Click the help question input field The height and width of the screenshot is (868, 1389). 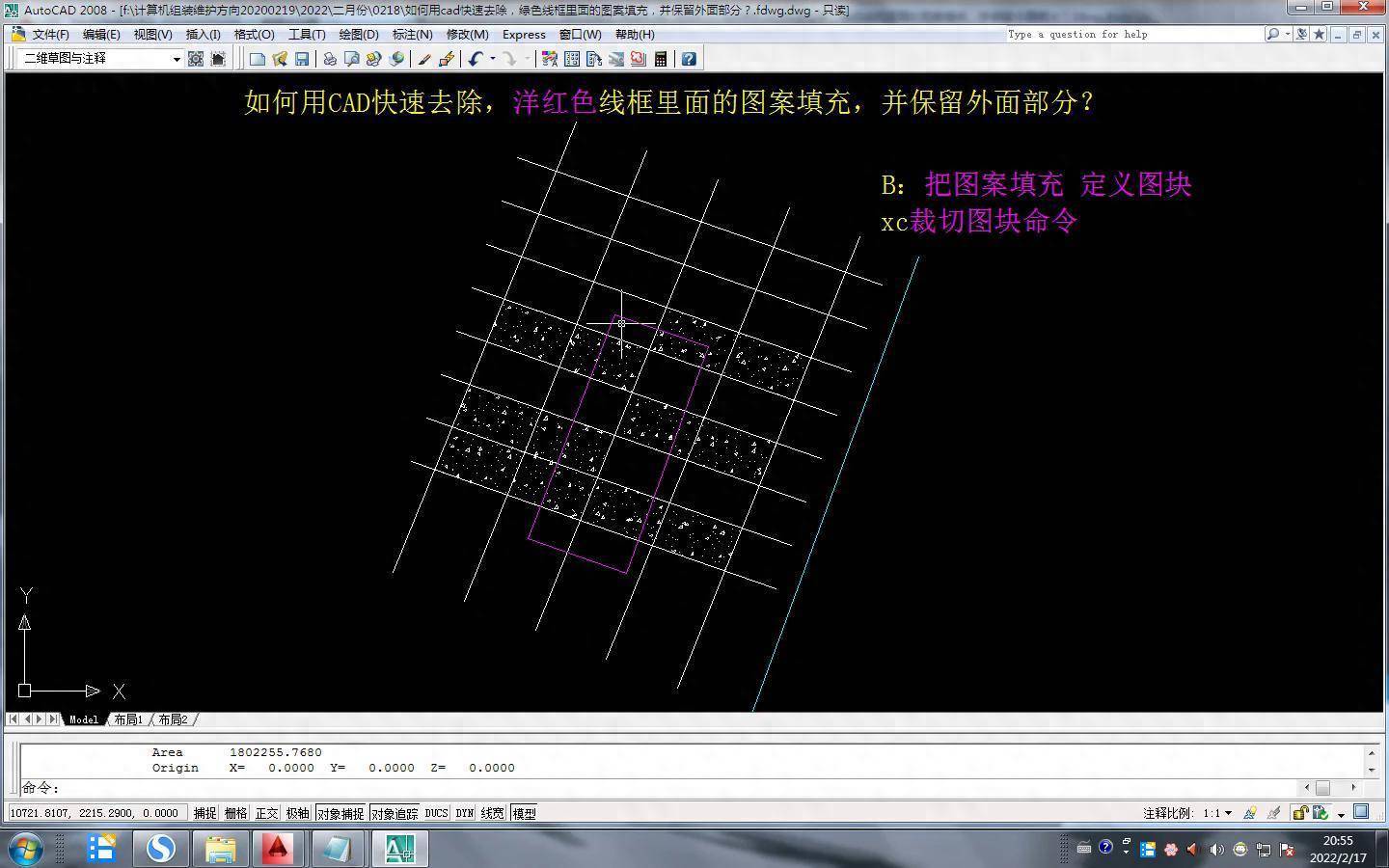[x=1133, y=34]
